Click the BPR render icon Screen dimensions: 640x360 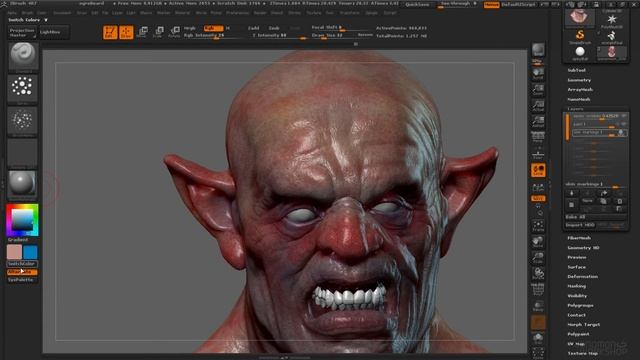click(x=538, y=51)
